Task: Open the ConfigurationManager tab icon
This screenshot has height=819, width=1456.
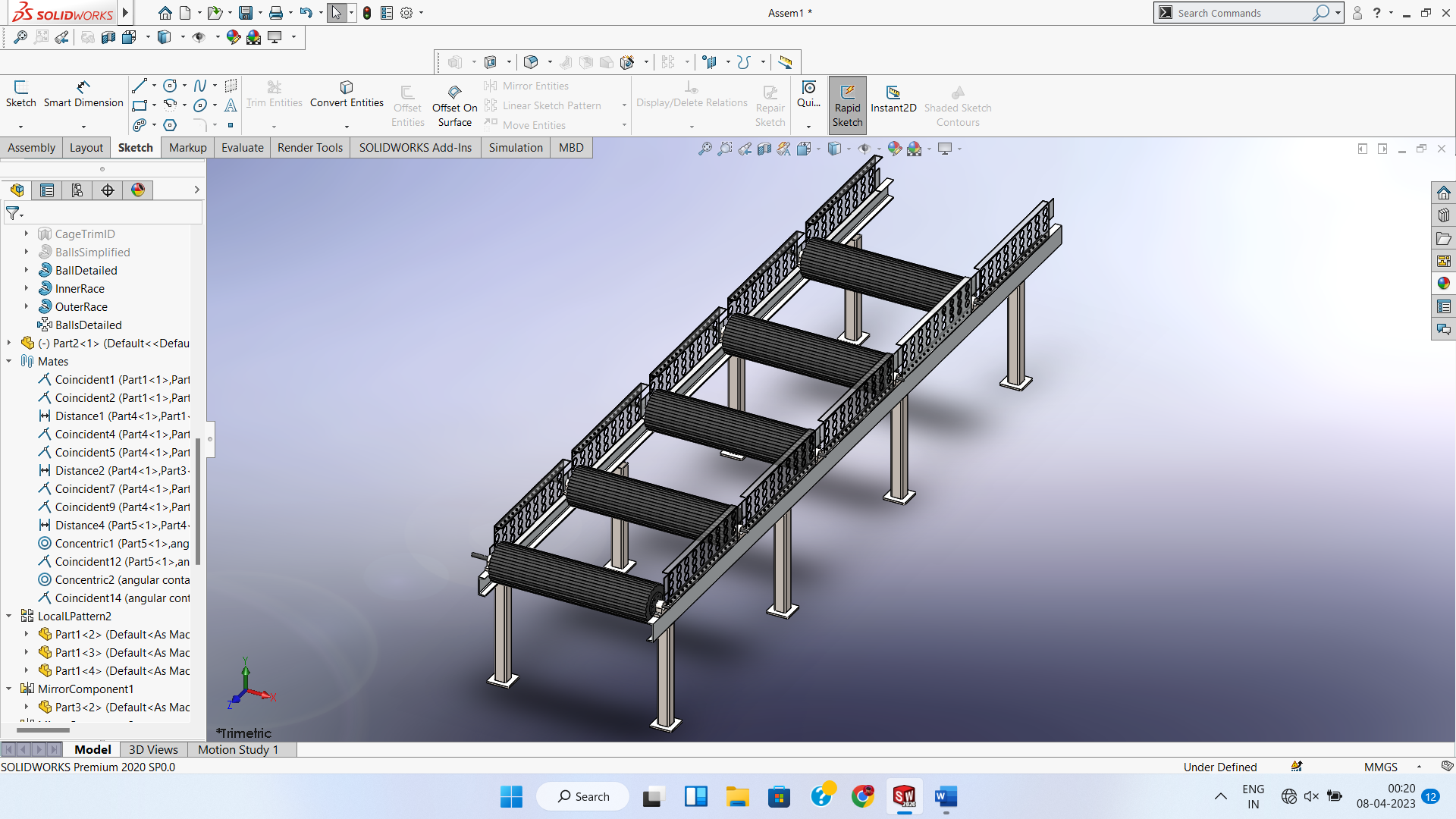Action: (77, 190)
